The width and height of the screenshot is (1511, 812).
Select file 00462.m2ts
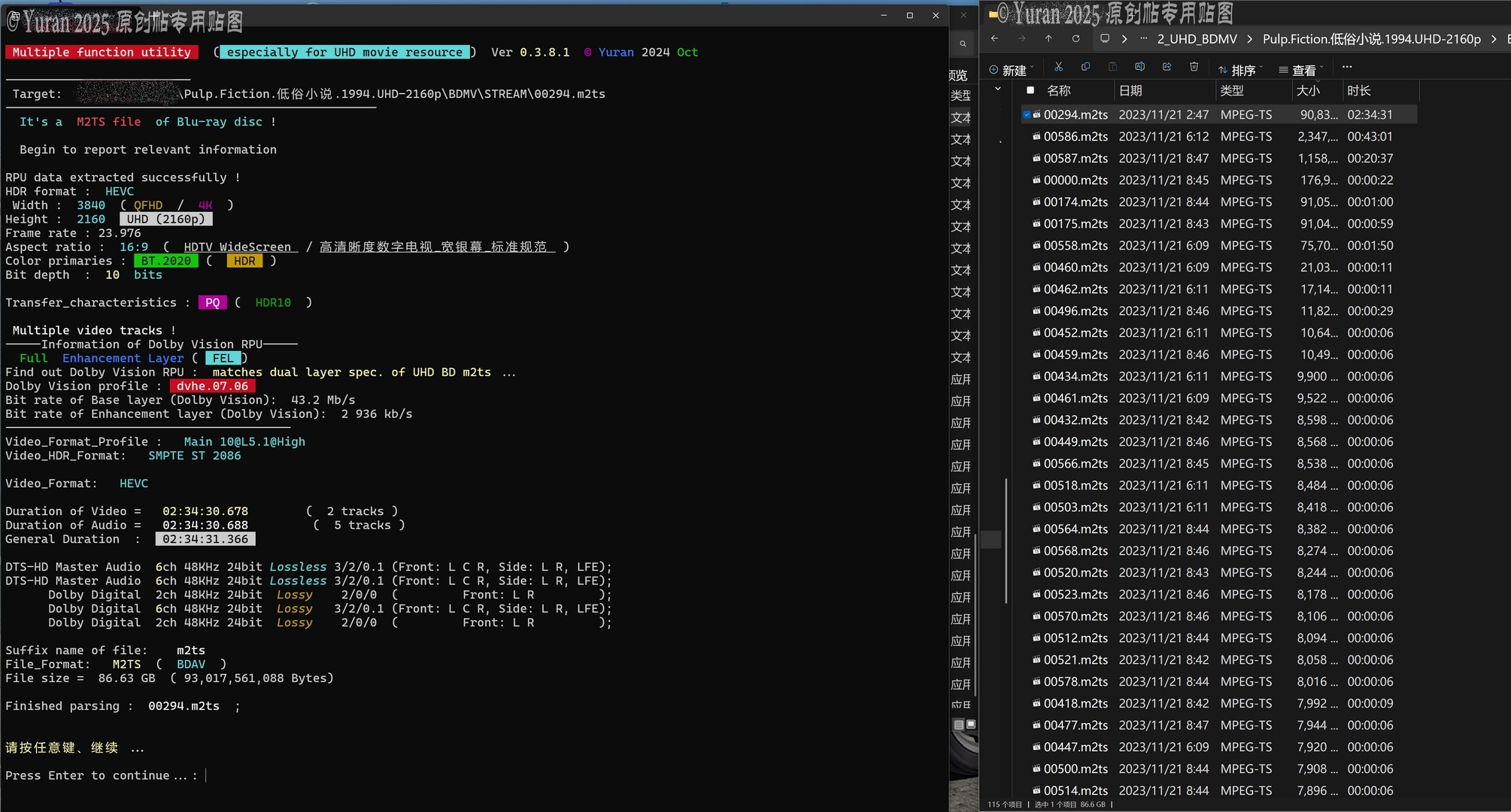1076,289
